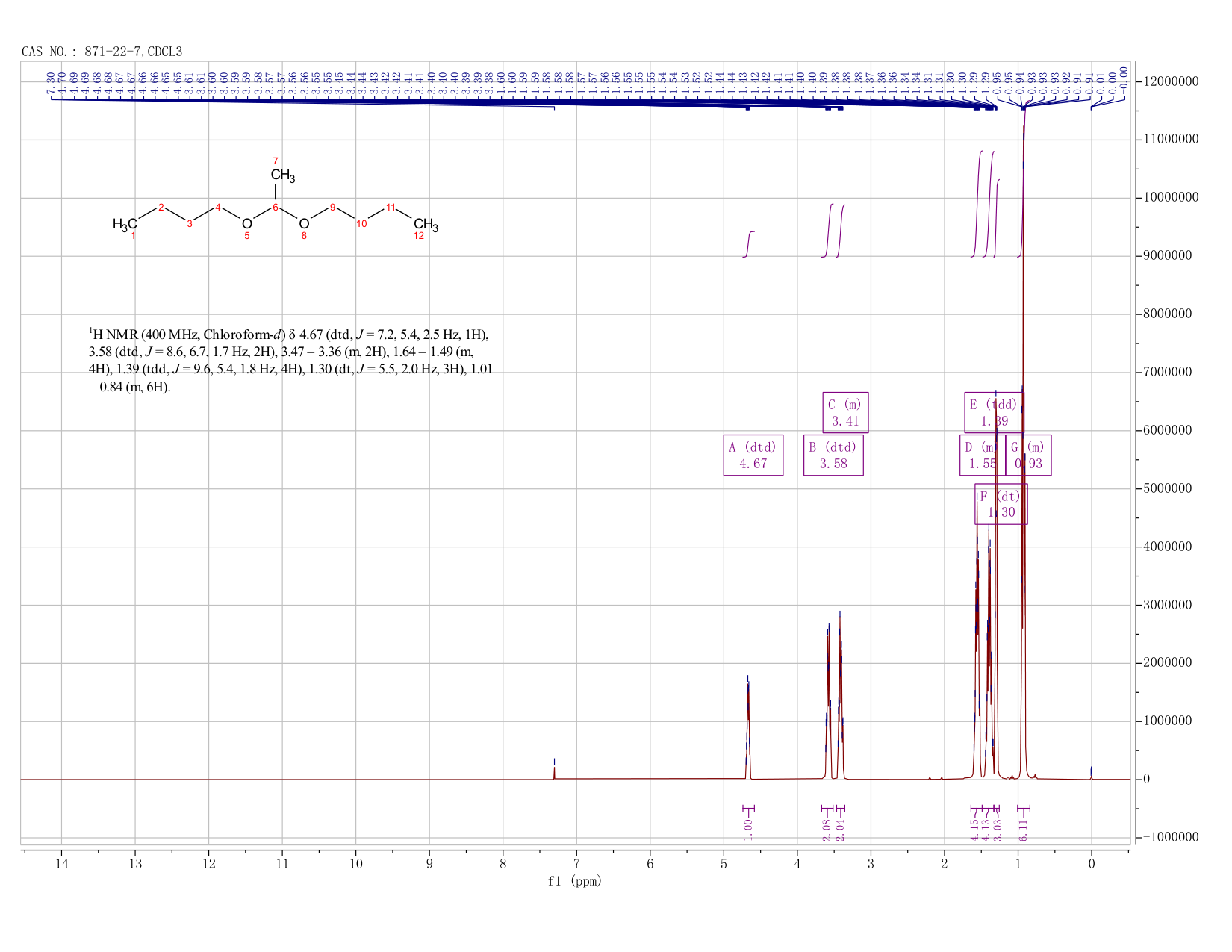Click the red atom number '6' in structure
Image resolution: width=1232 pixels, height=952 pixels.
[x=275, y=207]
